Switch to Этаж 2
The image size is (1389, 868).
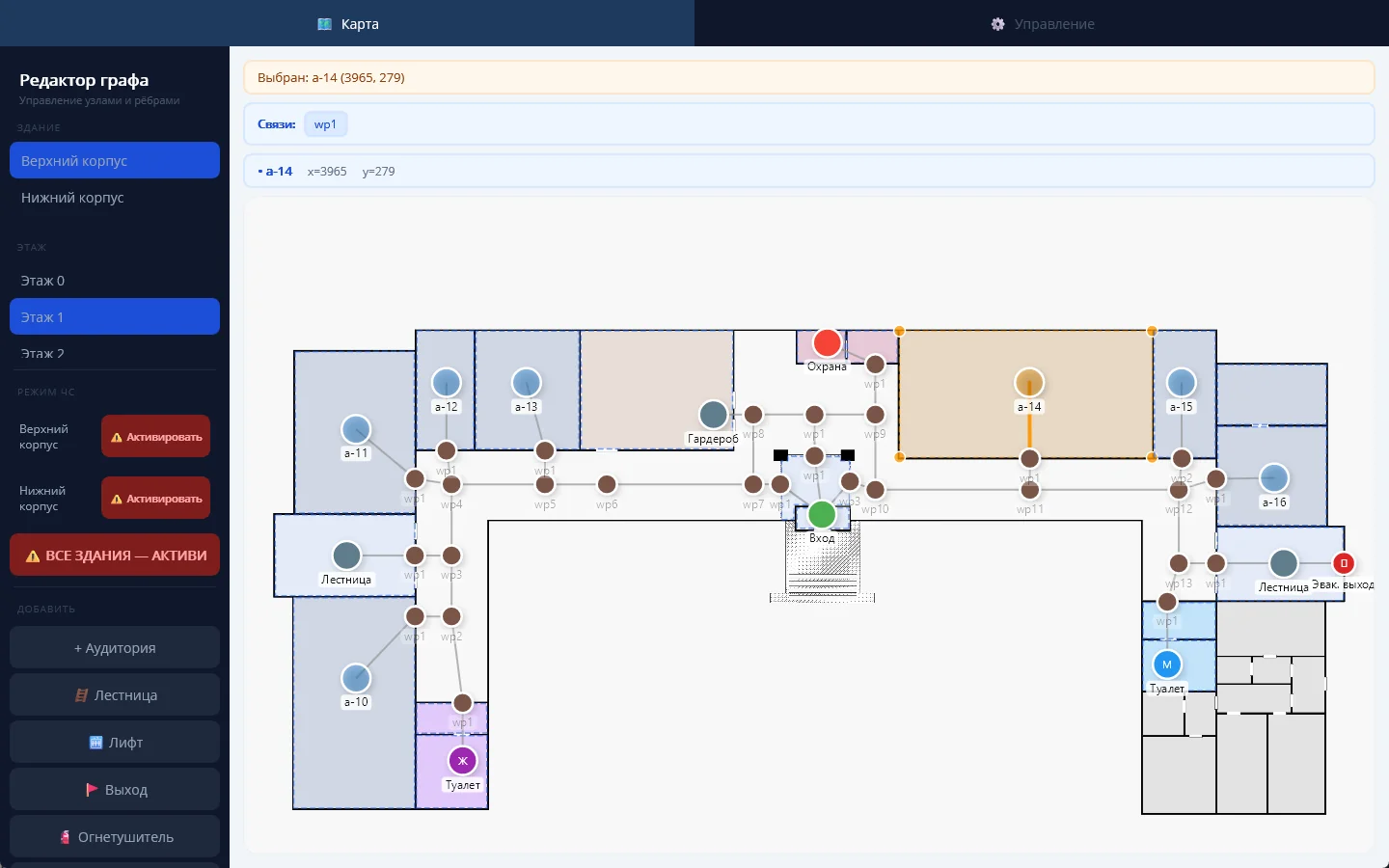coord(115,353)
